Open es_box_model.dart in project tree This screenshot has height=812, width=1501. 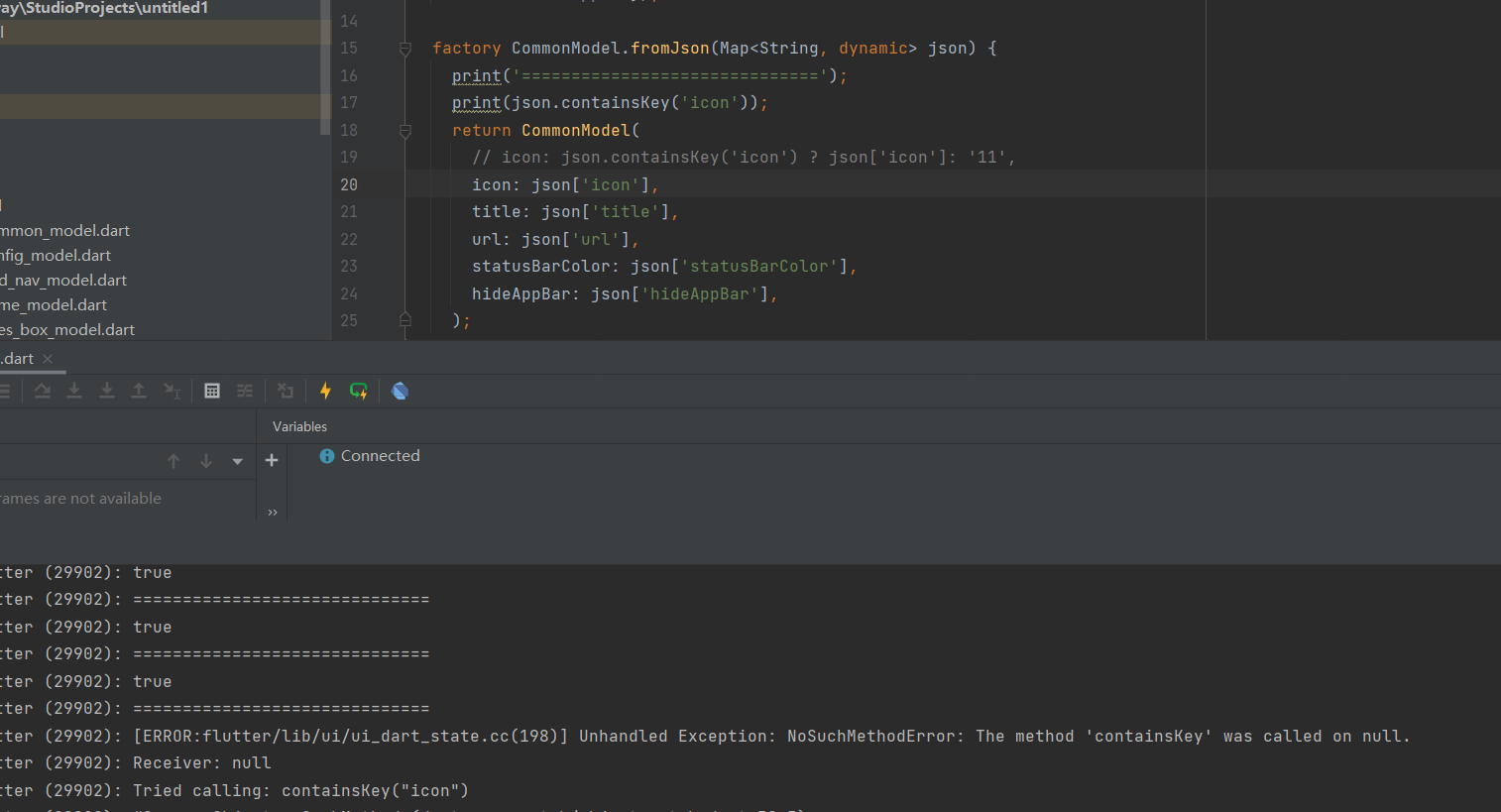coord(67,330)
